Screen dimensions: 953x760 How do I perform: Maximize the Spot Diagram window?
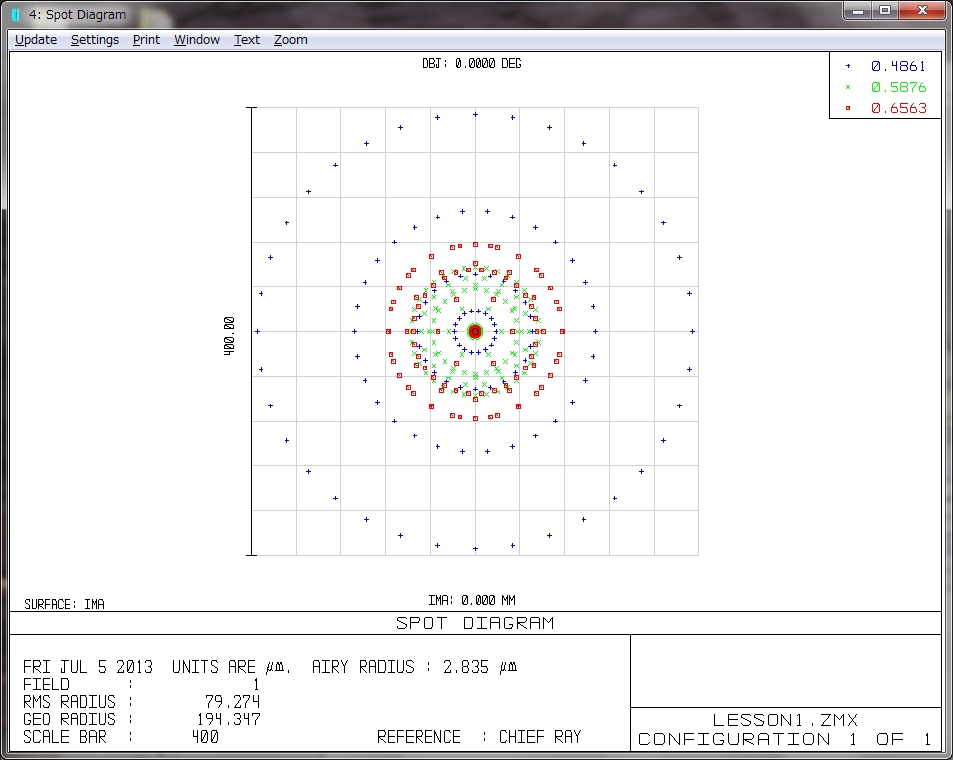885,11
